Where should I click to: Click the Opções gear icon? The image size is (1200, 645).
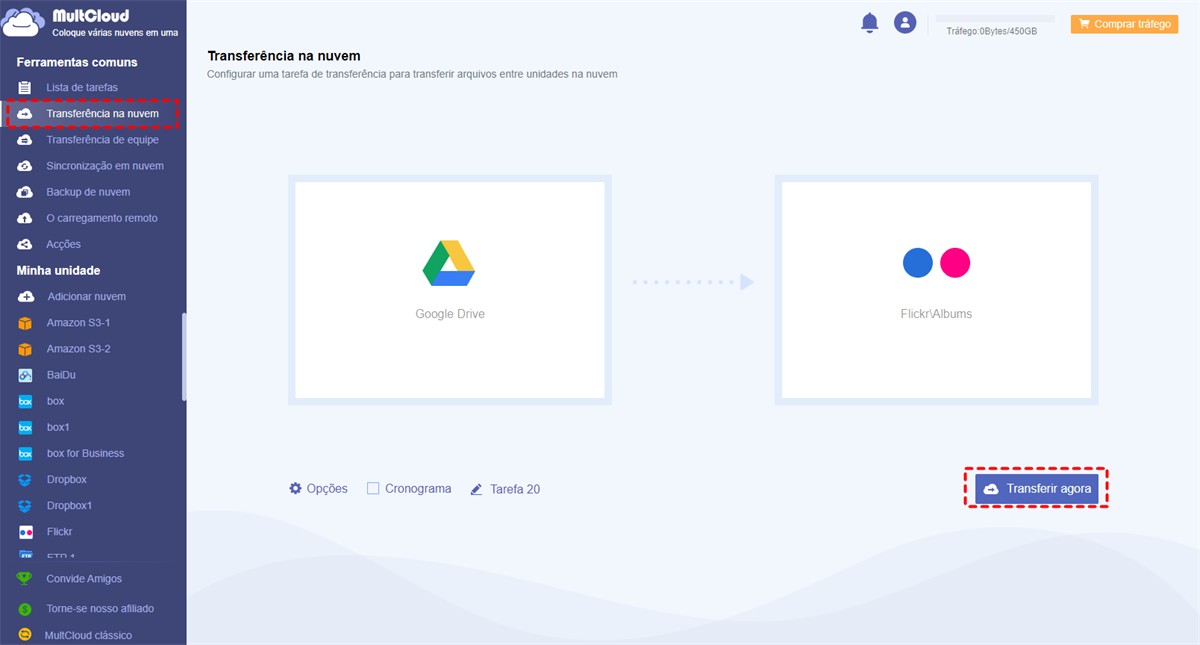pos(295,489)
